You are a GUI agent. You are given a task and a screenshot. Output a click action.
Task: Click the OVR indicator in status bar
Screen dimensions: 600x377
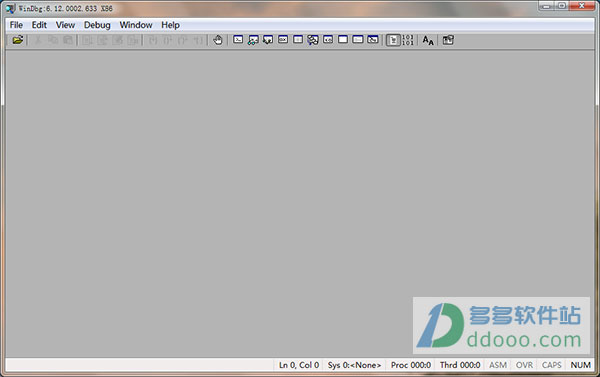click(524, 365)
